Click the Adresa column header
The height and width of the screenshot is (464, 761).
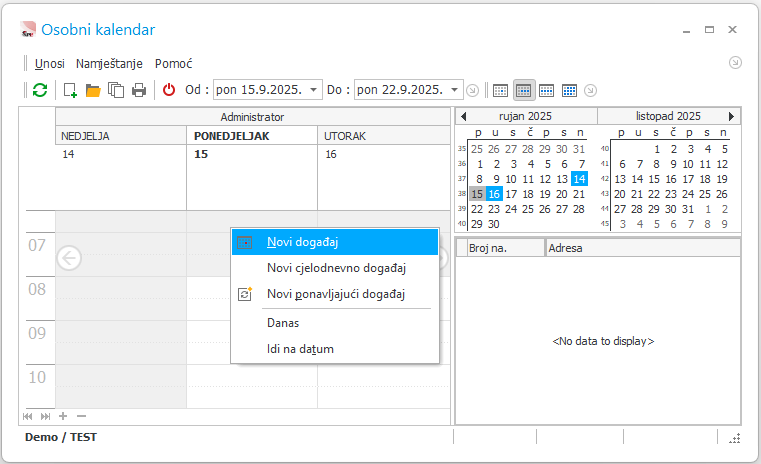[643, 248]
